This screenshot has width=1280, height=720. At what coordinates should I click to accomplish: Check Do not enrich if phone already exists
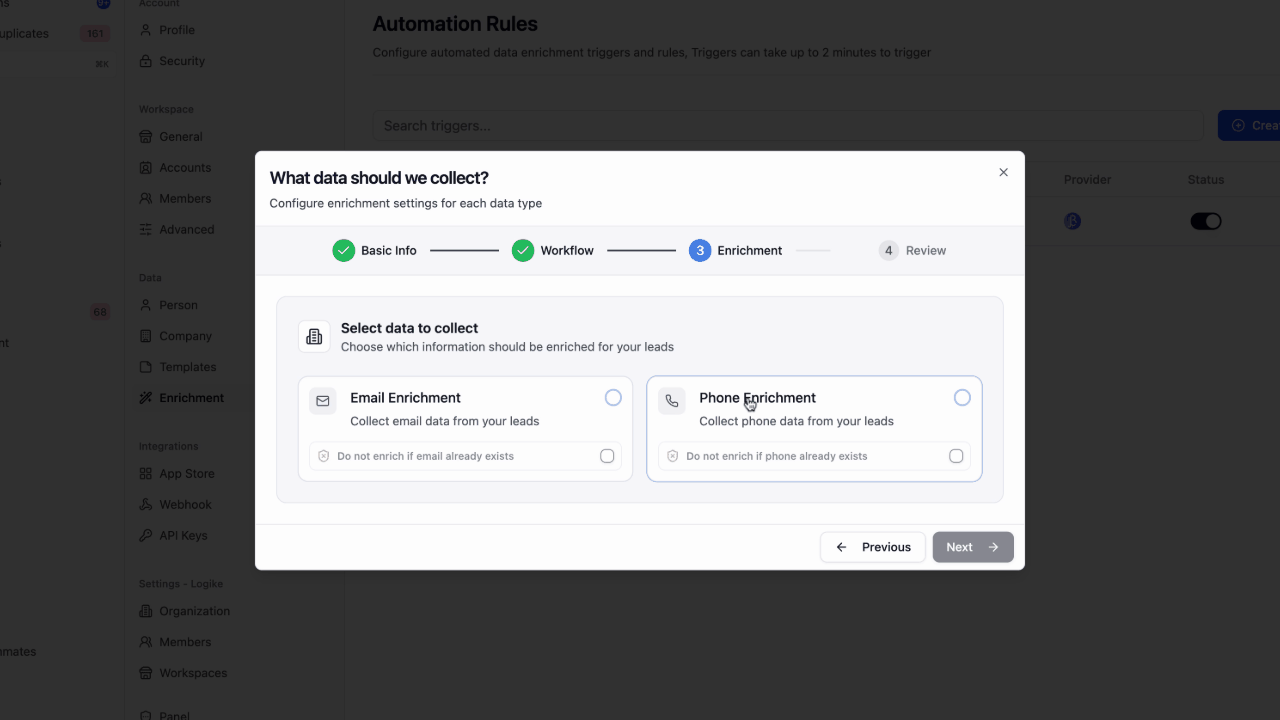pyautogui.click(x=956, y=456)
